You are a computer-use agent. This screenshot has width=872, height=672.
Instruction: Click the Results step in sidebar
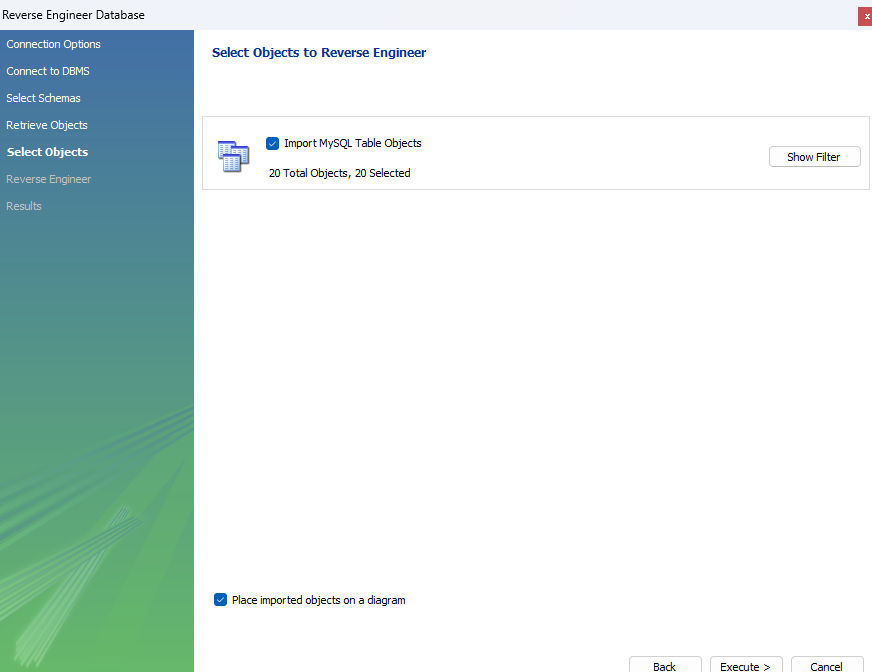point(24,206)
